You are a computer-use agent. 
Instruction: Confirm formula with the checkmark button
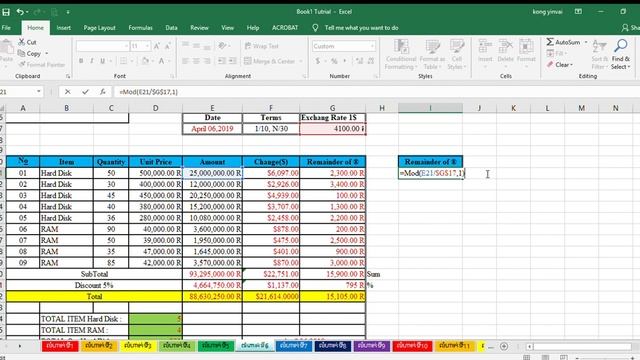[85, 92]
